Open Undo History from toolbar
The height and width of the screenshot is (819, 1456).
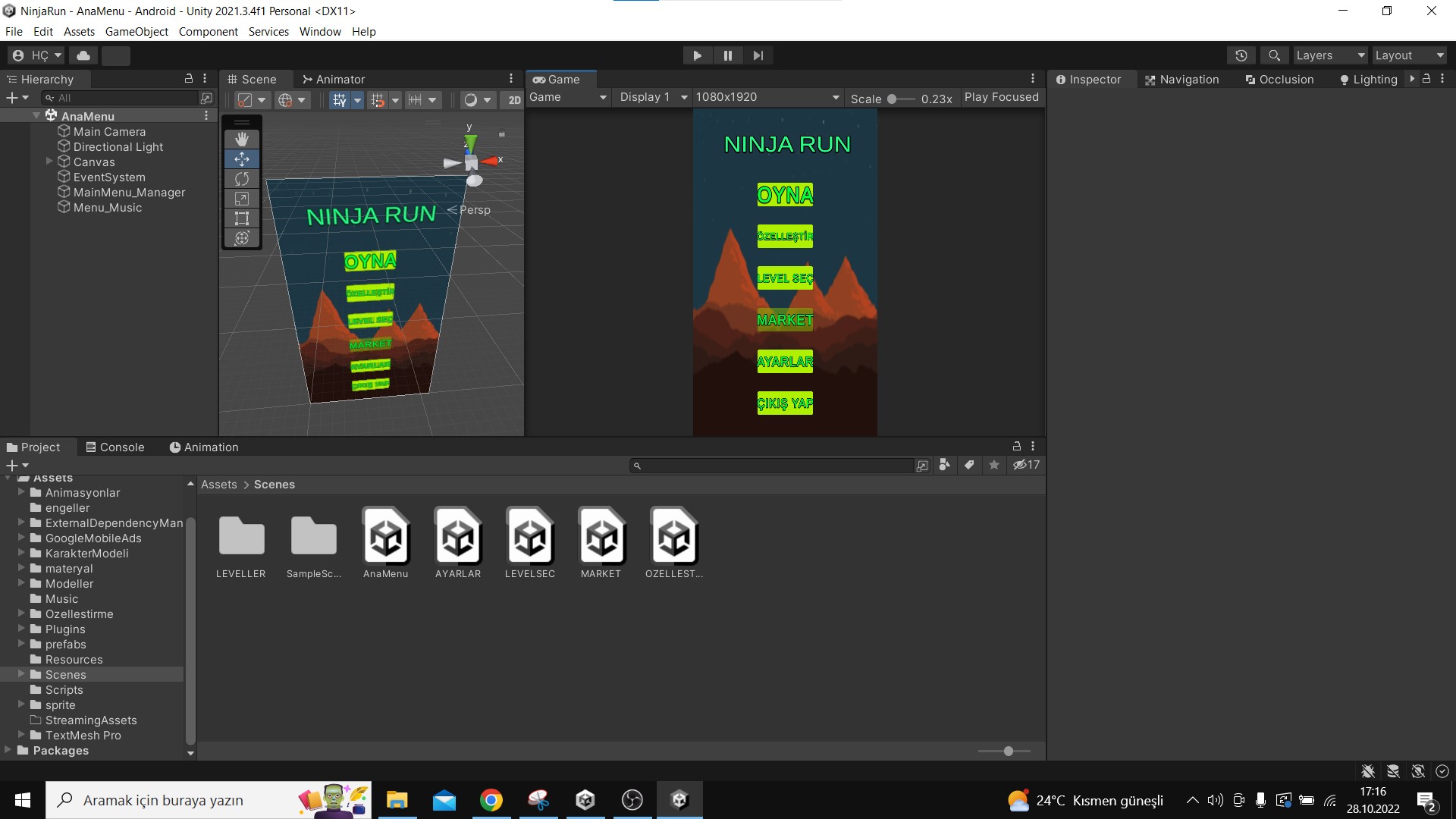point(1241,55)
